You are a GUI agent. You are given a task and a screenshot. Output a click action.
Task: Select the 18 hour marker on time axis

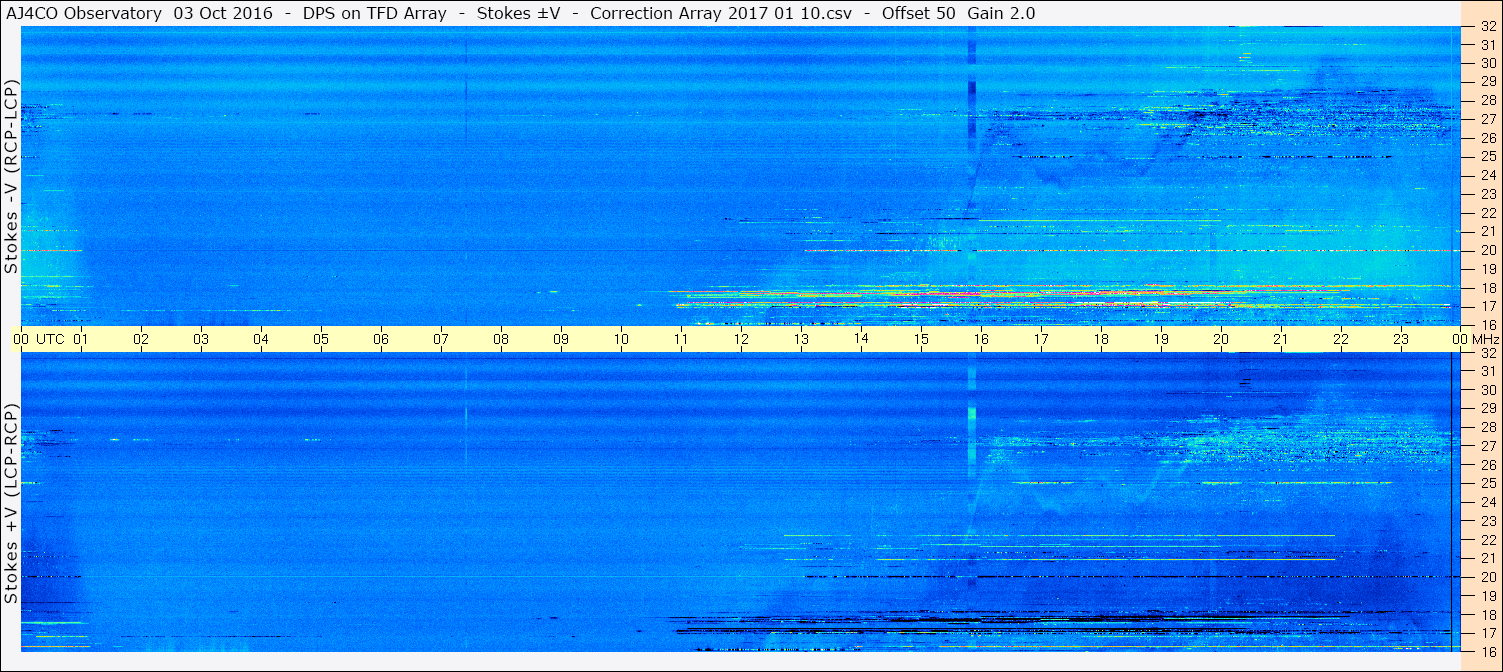(1100, 339)
